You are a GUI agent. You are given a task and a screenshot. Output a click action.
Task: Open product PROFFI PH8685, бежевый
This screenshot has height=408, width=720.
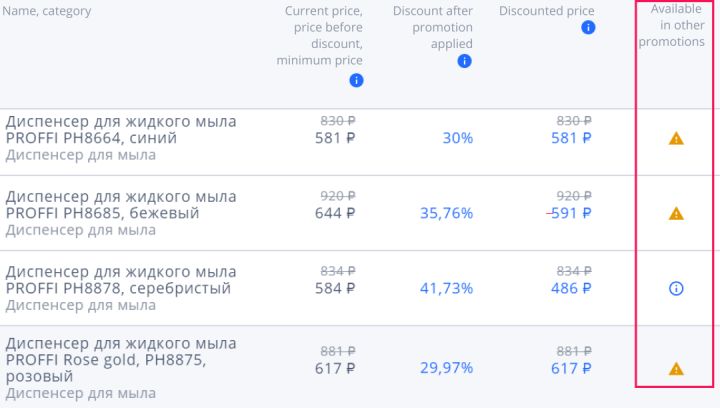coord(120,205)
